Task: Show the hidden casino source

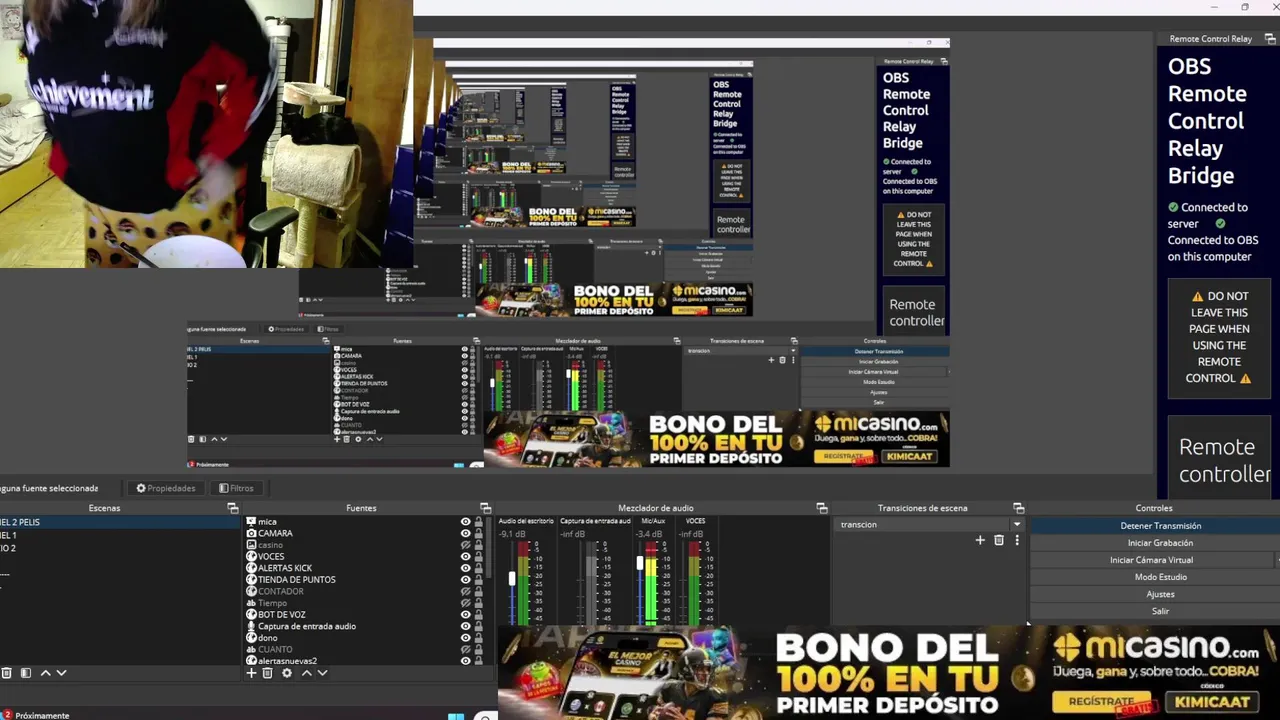Action: point(465,545)
